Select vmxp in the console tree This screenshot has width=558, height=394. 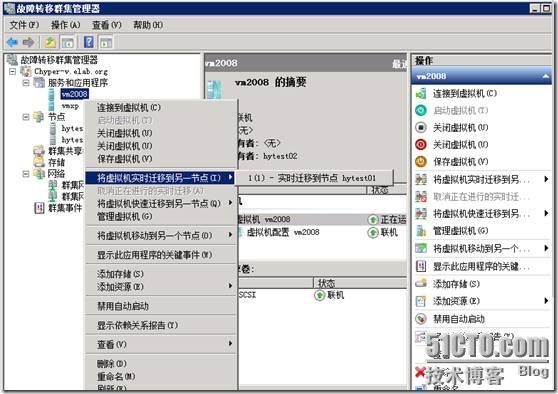coord(70,106)
